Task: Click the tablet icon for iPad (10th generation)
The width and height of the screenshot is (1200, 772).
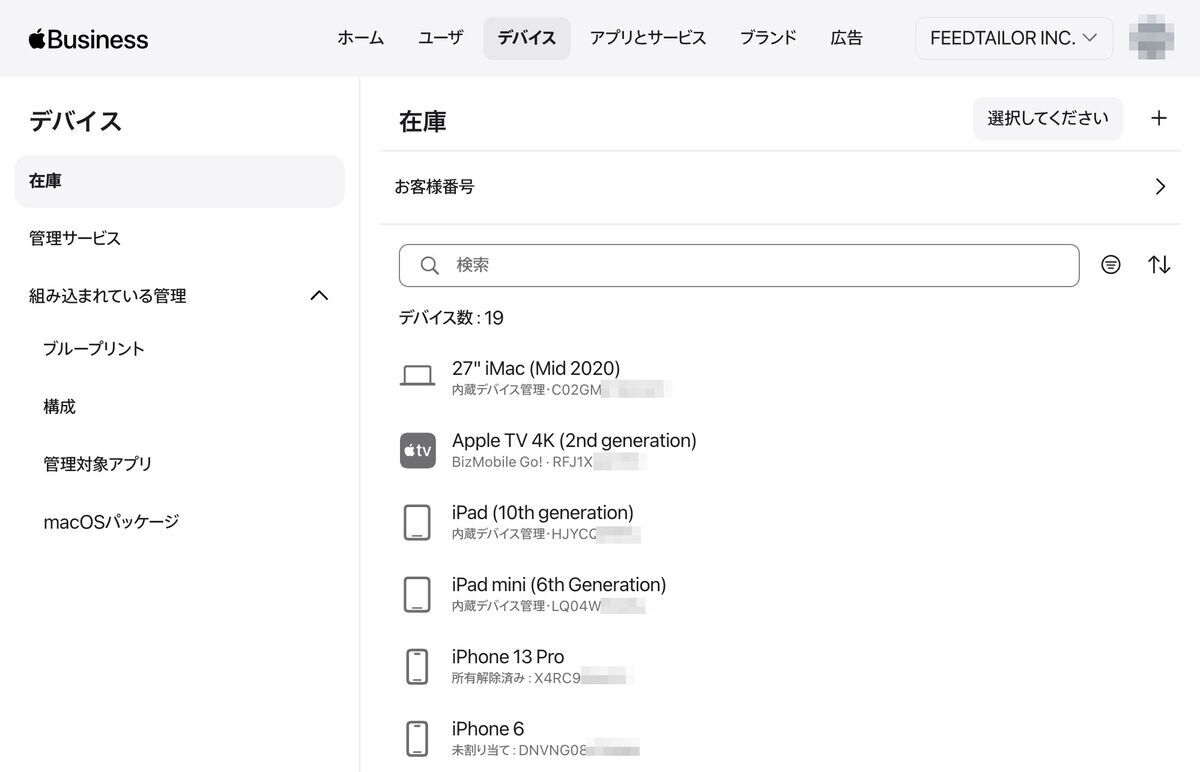Action: coord(417,522)
